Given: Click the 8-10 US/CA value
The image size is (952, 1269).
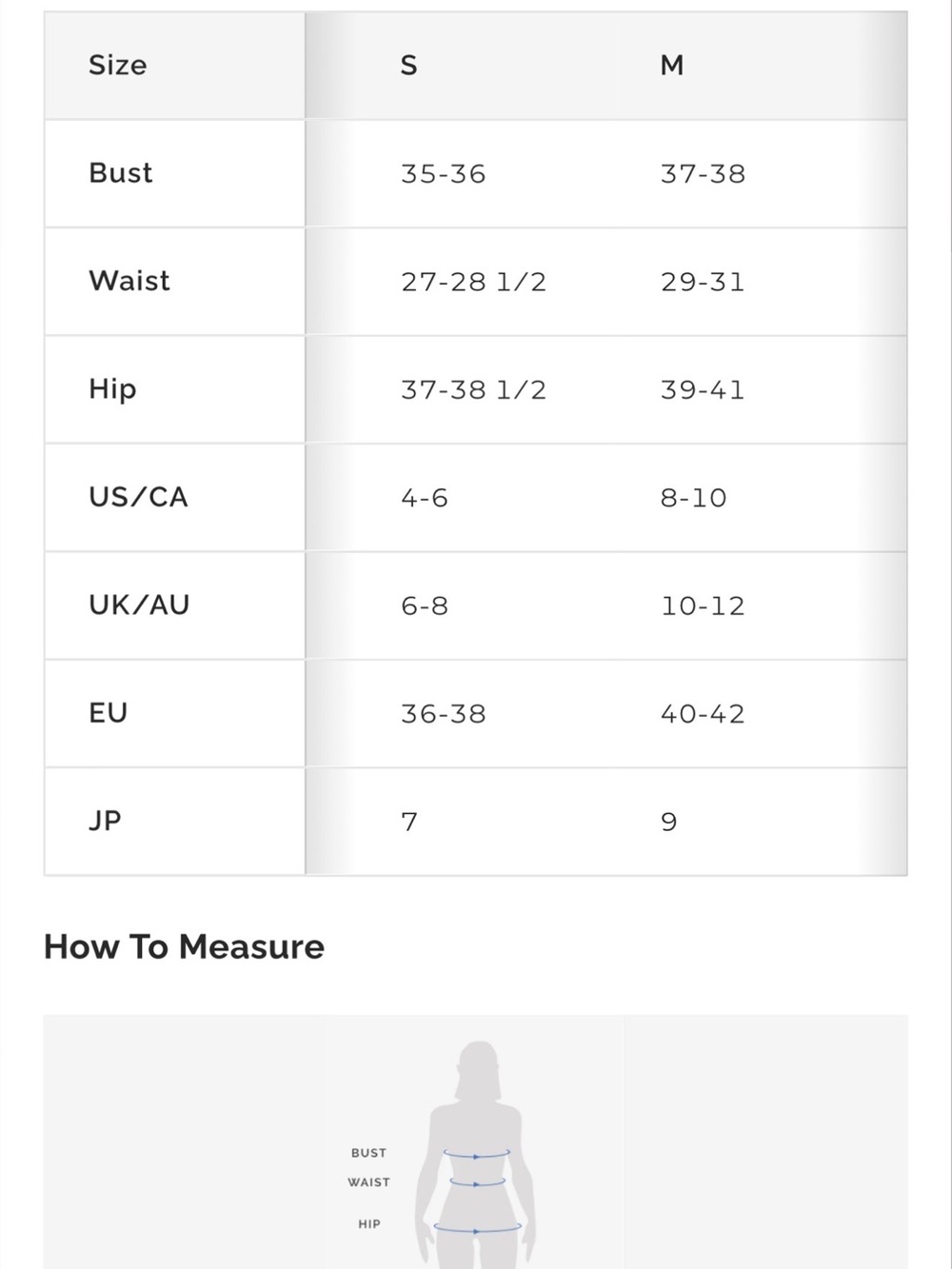Looking at the screenshot, I should (693, 498).
